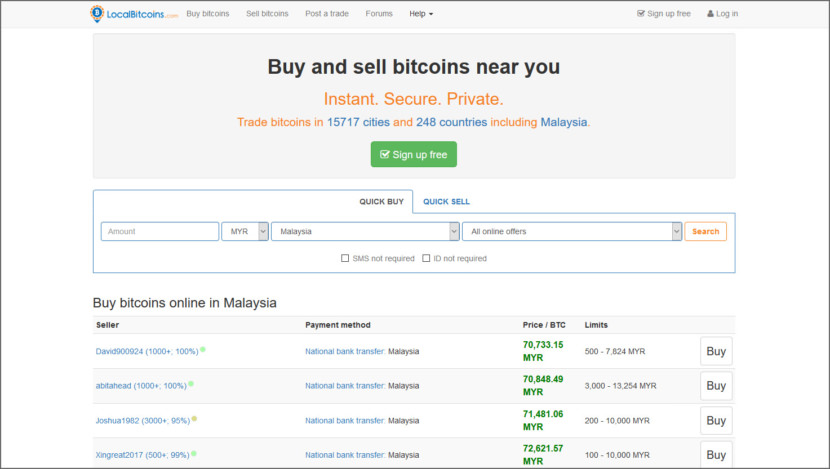Click the limits 100 - 10,000 MYR

point(617,455)
